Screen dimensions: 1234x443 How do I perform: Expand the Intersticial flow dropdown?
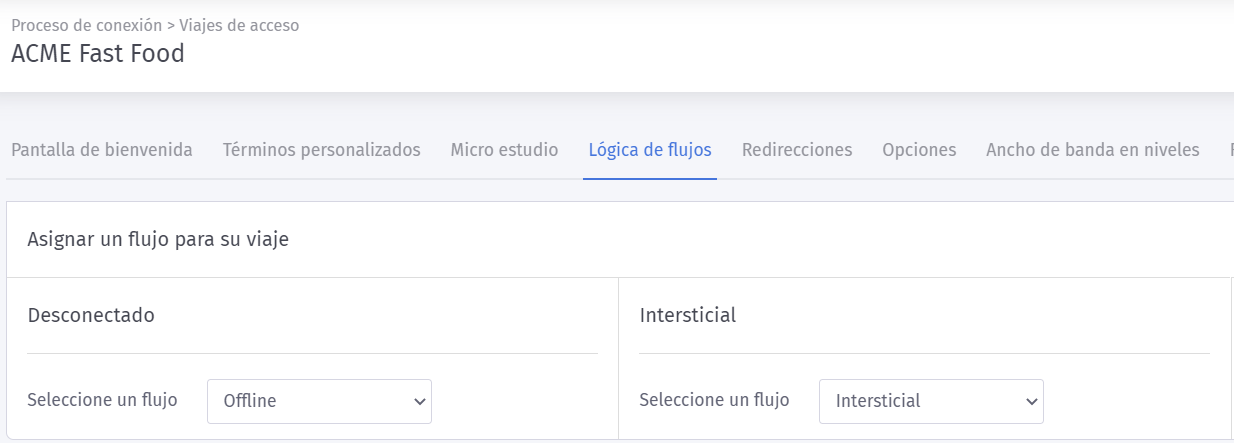pyautogui.click(x=931, y=401)
